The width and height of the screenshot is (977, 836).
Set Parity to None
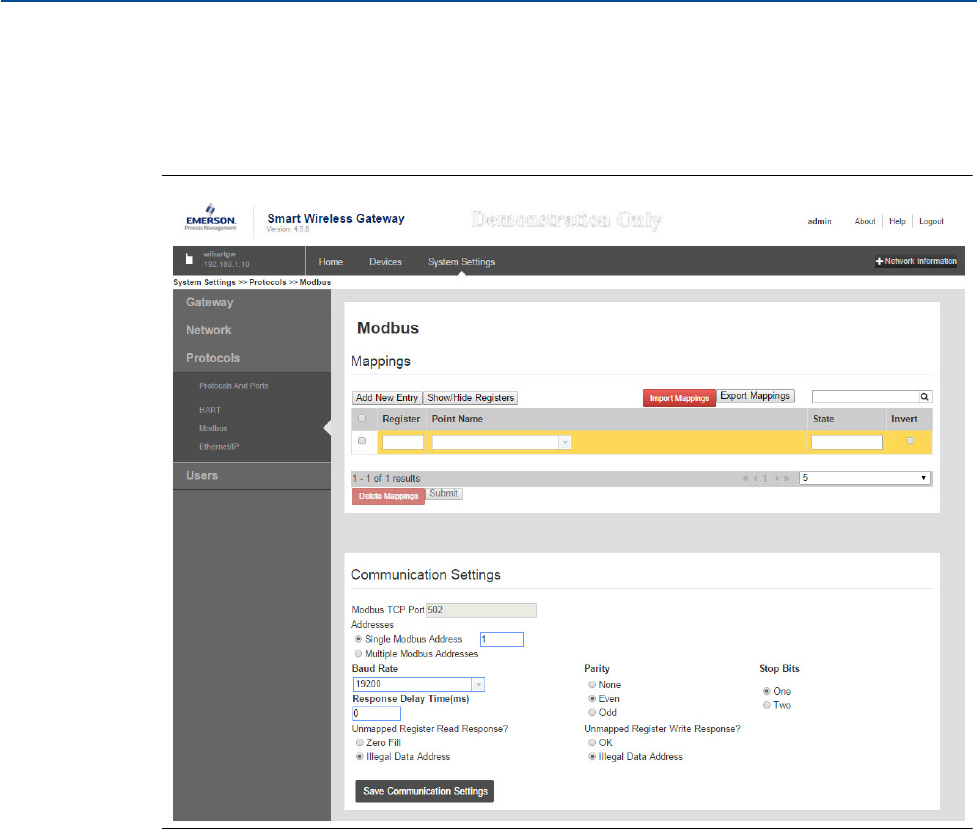[x=592, y=685]
